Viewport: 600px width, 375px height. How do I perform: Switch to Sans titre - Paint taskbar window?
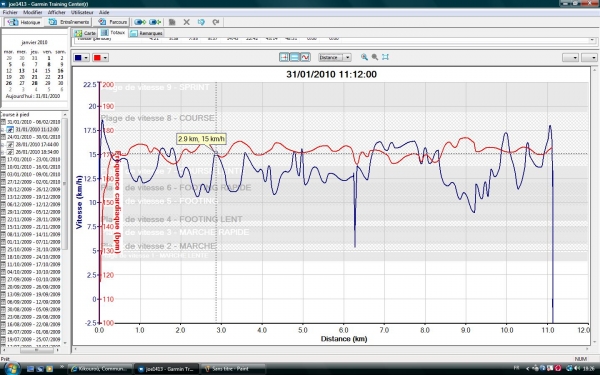[233, 369]
